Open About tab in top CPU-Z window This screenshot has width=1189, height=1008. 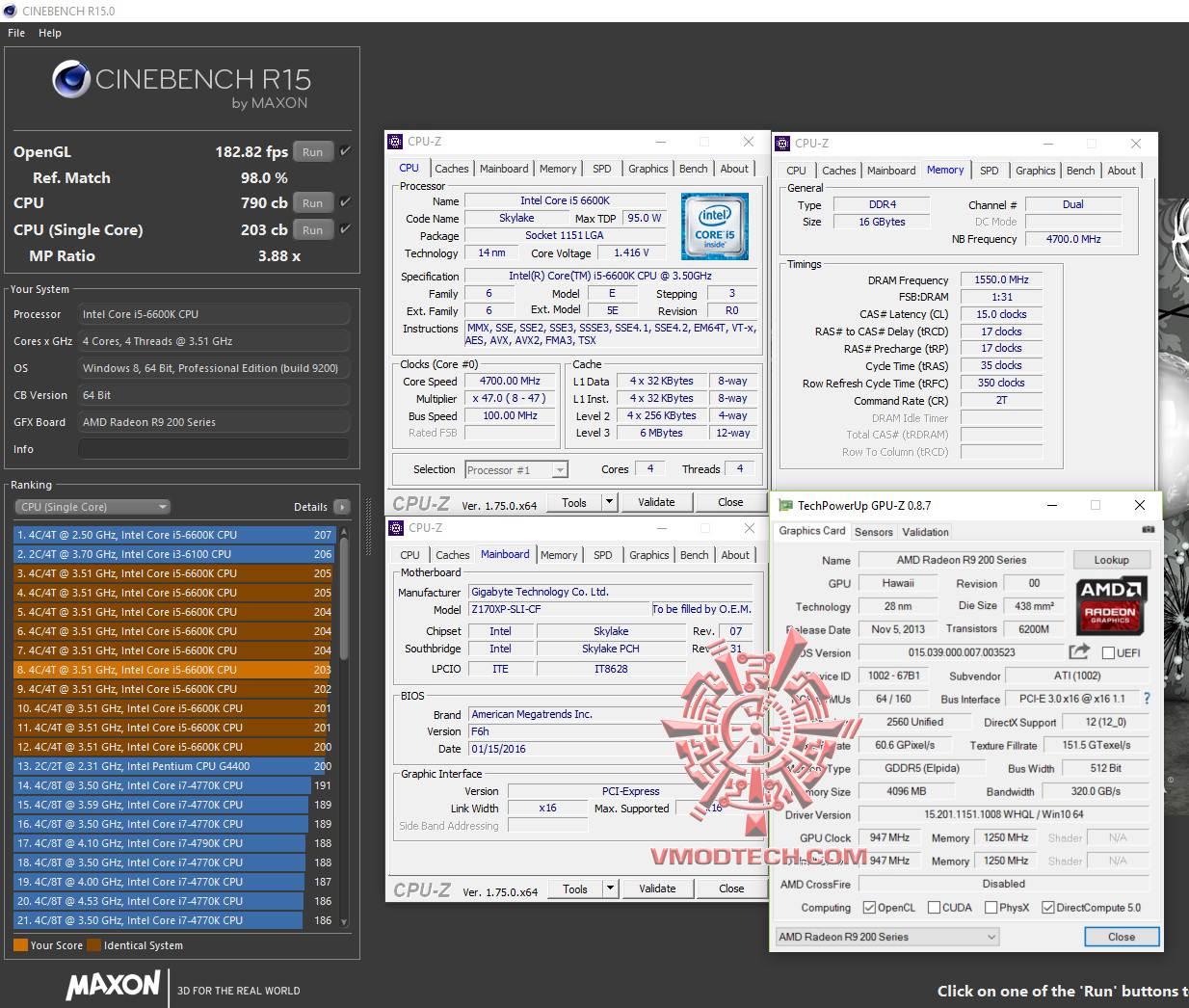pos(734,169)
